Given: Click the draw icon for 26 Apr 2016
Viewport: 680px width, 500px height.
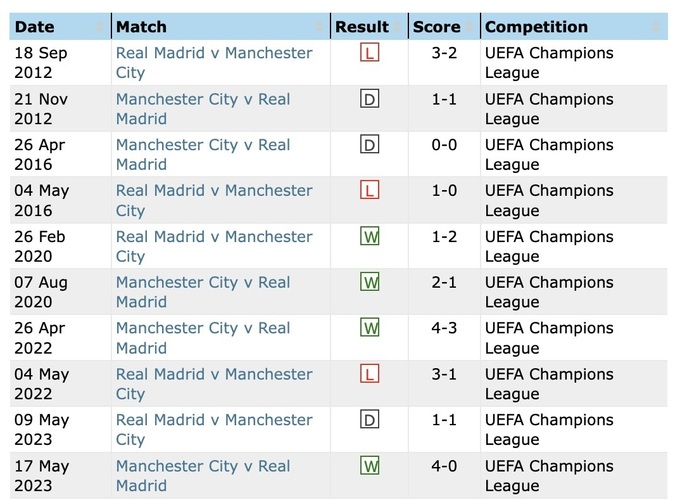Looking at the screenshot, I should pyautogui.click(x=370, y=145).
